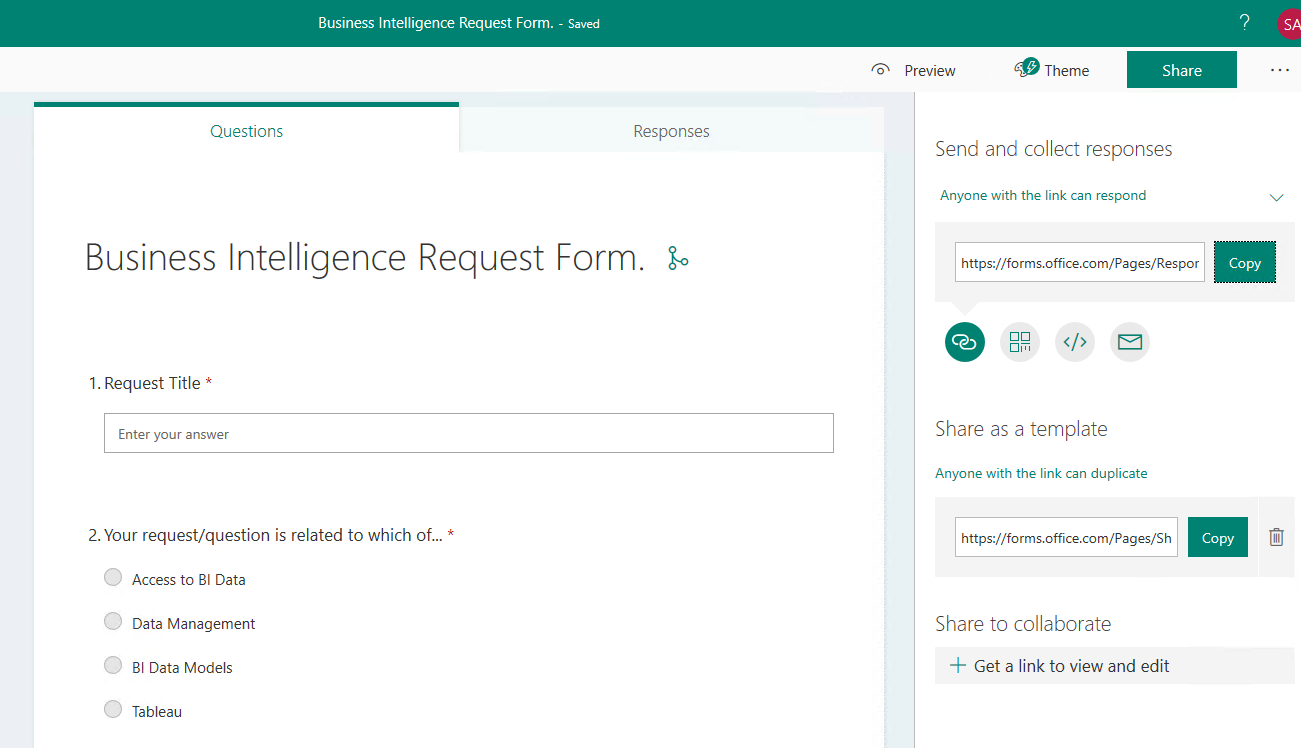Select the Data Management radio button
Screen dimensions: 1301x748
(x=113, y=621)
